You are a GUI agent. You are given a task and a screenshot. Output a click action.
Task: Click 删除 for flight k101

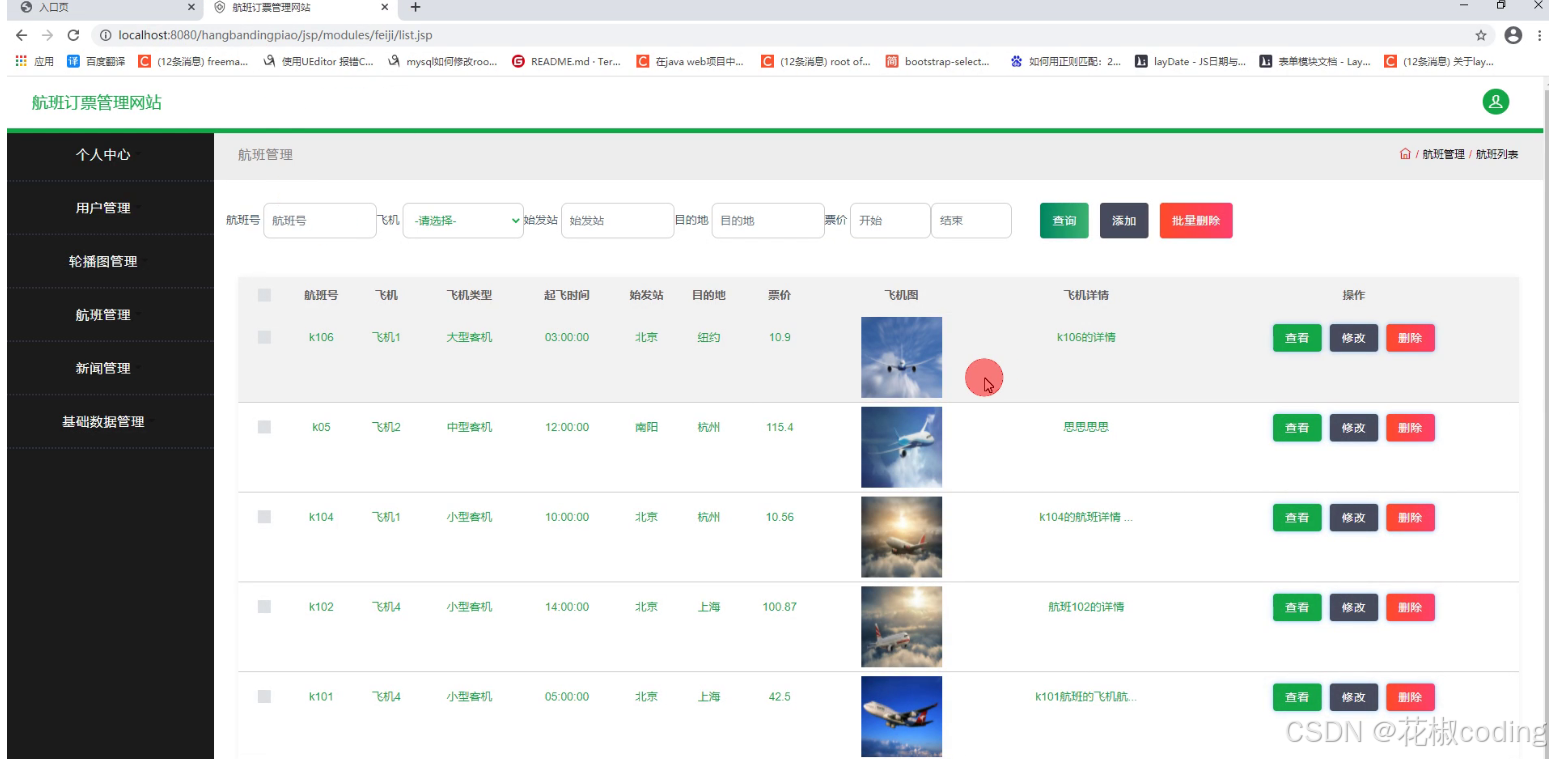point(1410,697)
